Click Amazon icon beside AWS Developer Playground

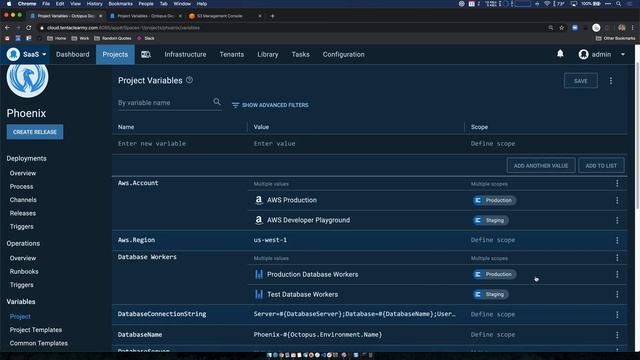point(258,220)
